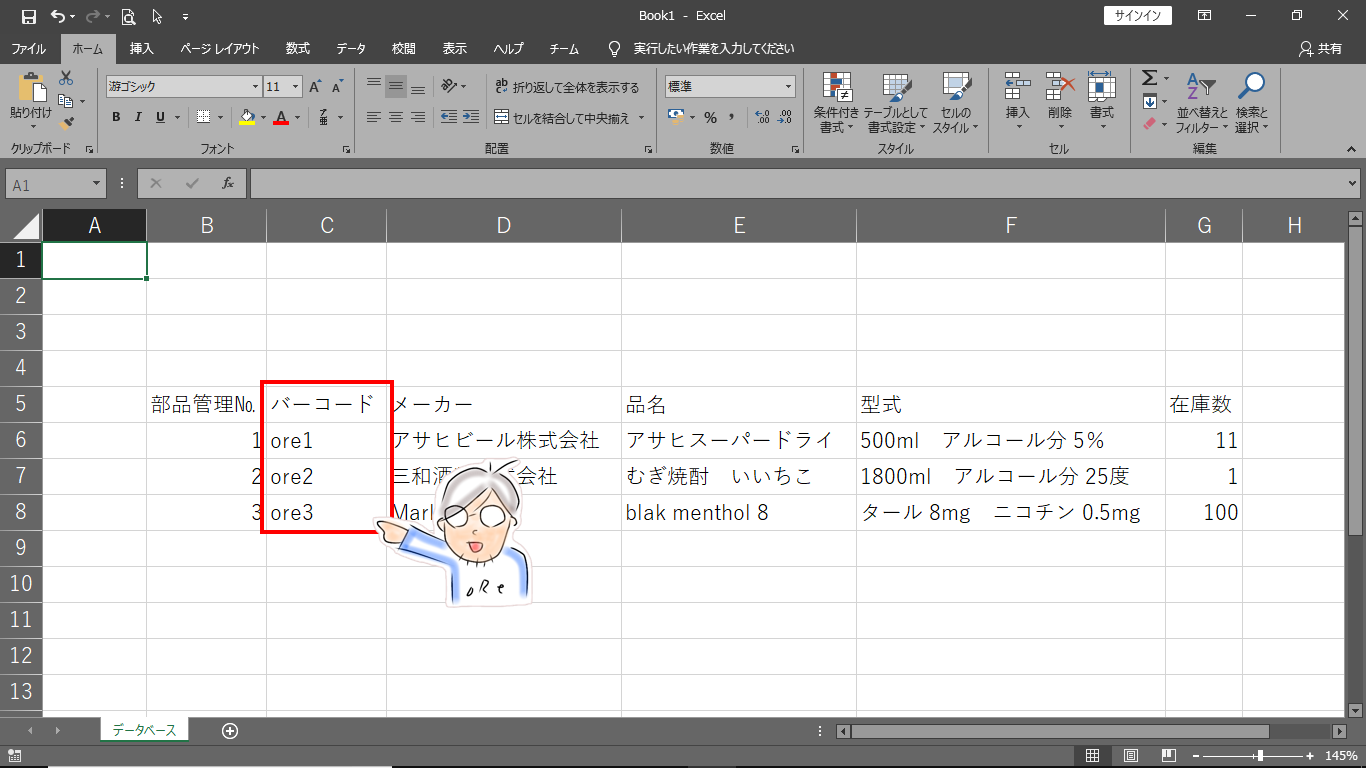This screenshot has height=768, width=1366.
Task: Open the ファイル tab
Action: (x=28, y=48)
